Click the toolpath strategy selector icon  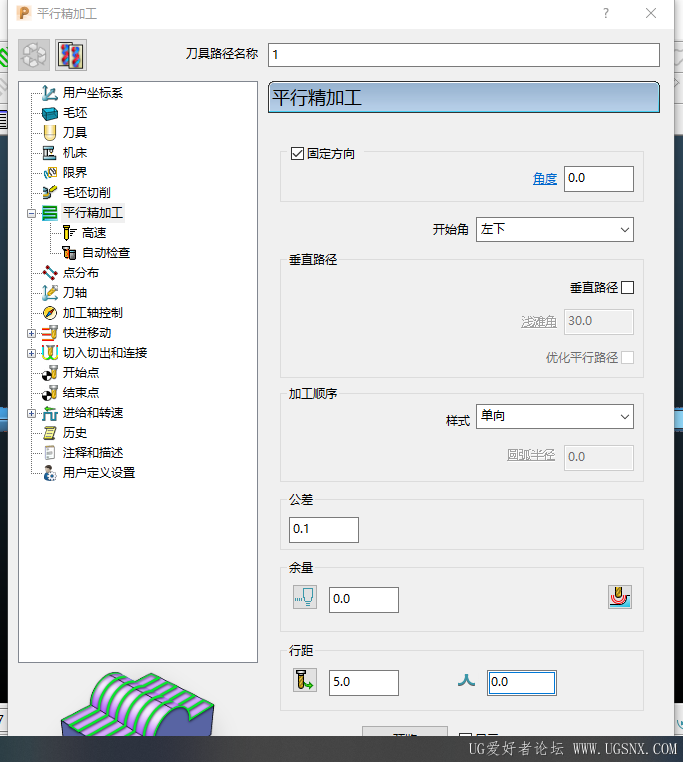[34, 55]
